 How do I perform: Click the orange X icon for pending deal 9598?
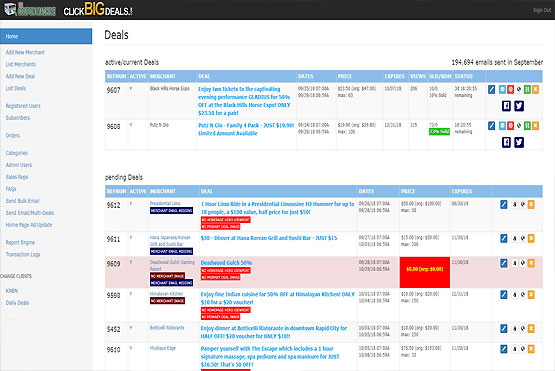531,295
